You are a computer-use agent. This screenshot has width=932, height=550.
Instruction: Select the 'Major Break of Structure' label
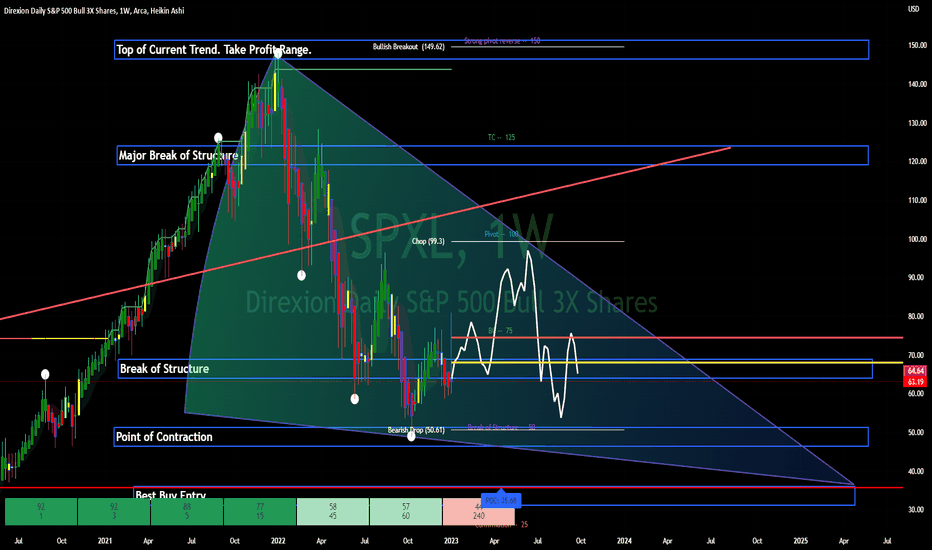178,156
